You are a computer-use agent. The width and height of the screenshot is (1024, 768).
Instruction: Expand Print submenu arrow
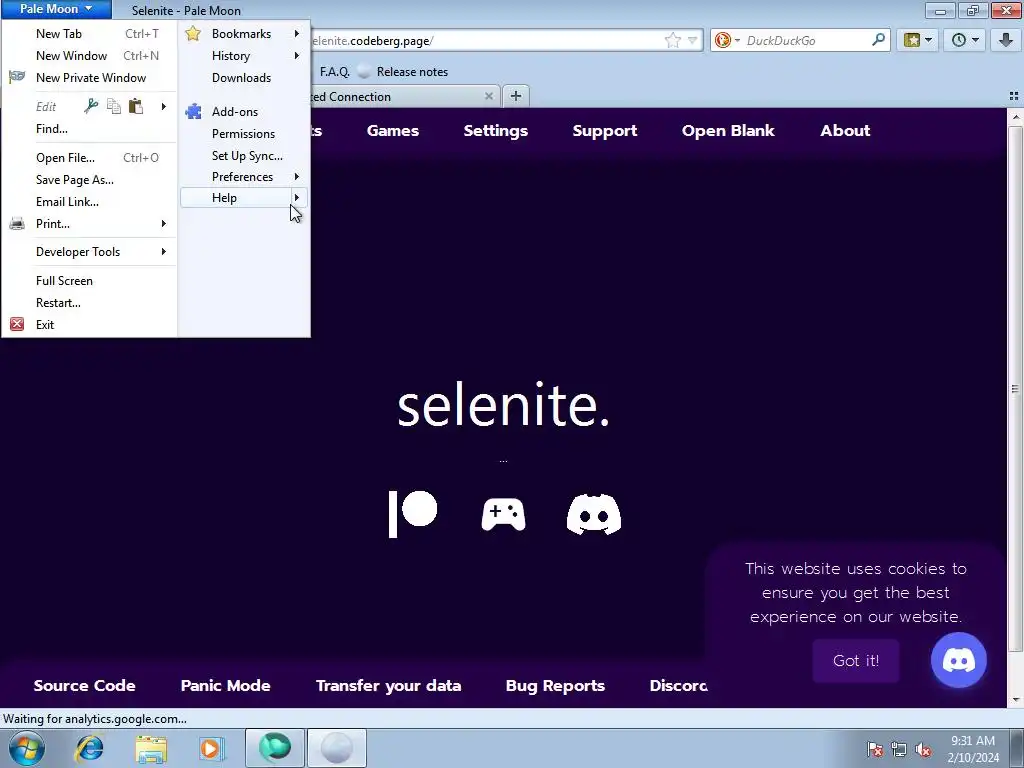tap(163, 223)
